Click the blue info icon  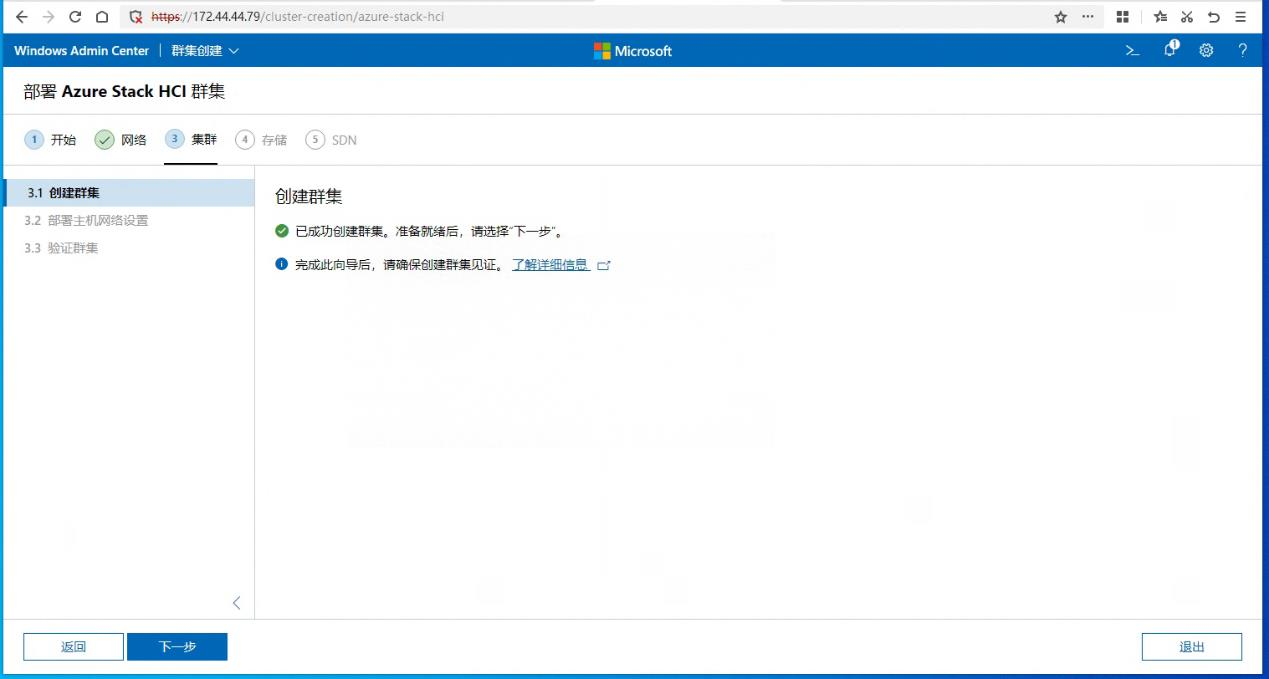coord(282,265)
